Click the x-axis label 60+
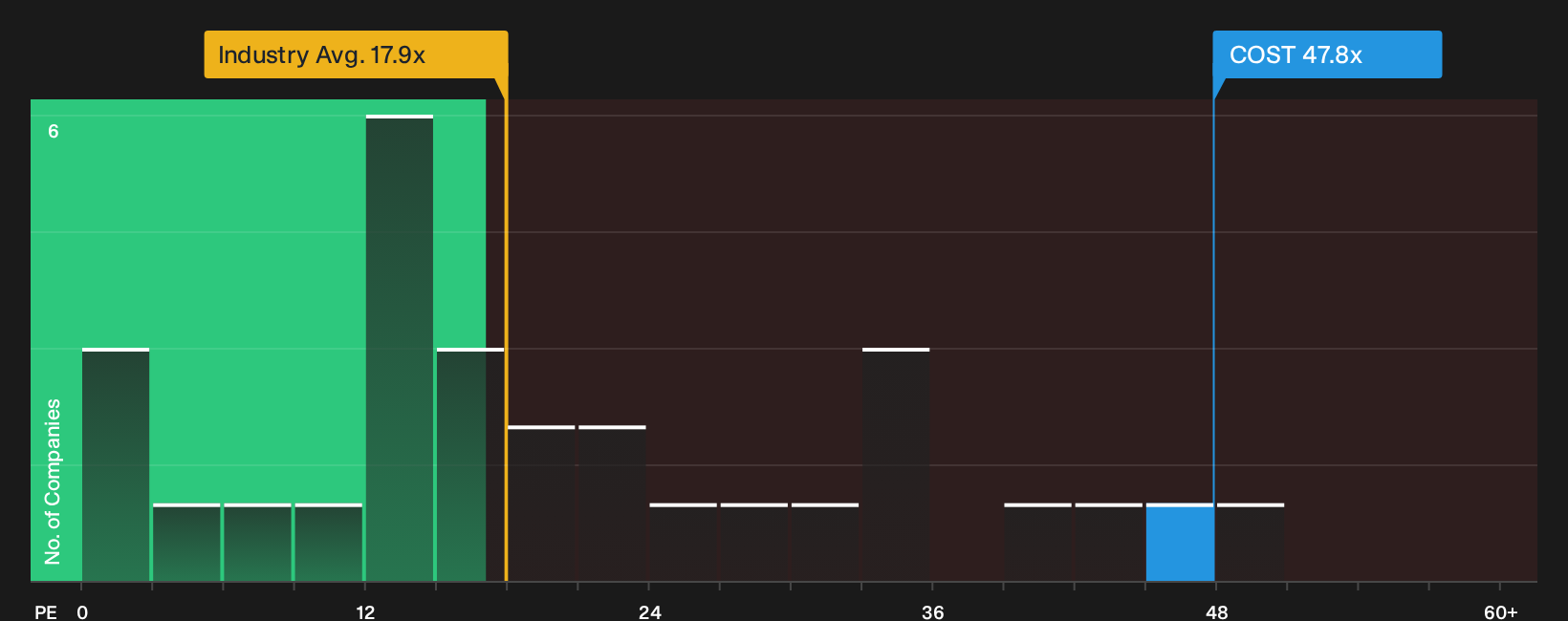The width and height of the screenshot is (1568, 621). (1501, 611)
